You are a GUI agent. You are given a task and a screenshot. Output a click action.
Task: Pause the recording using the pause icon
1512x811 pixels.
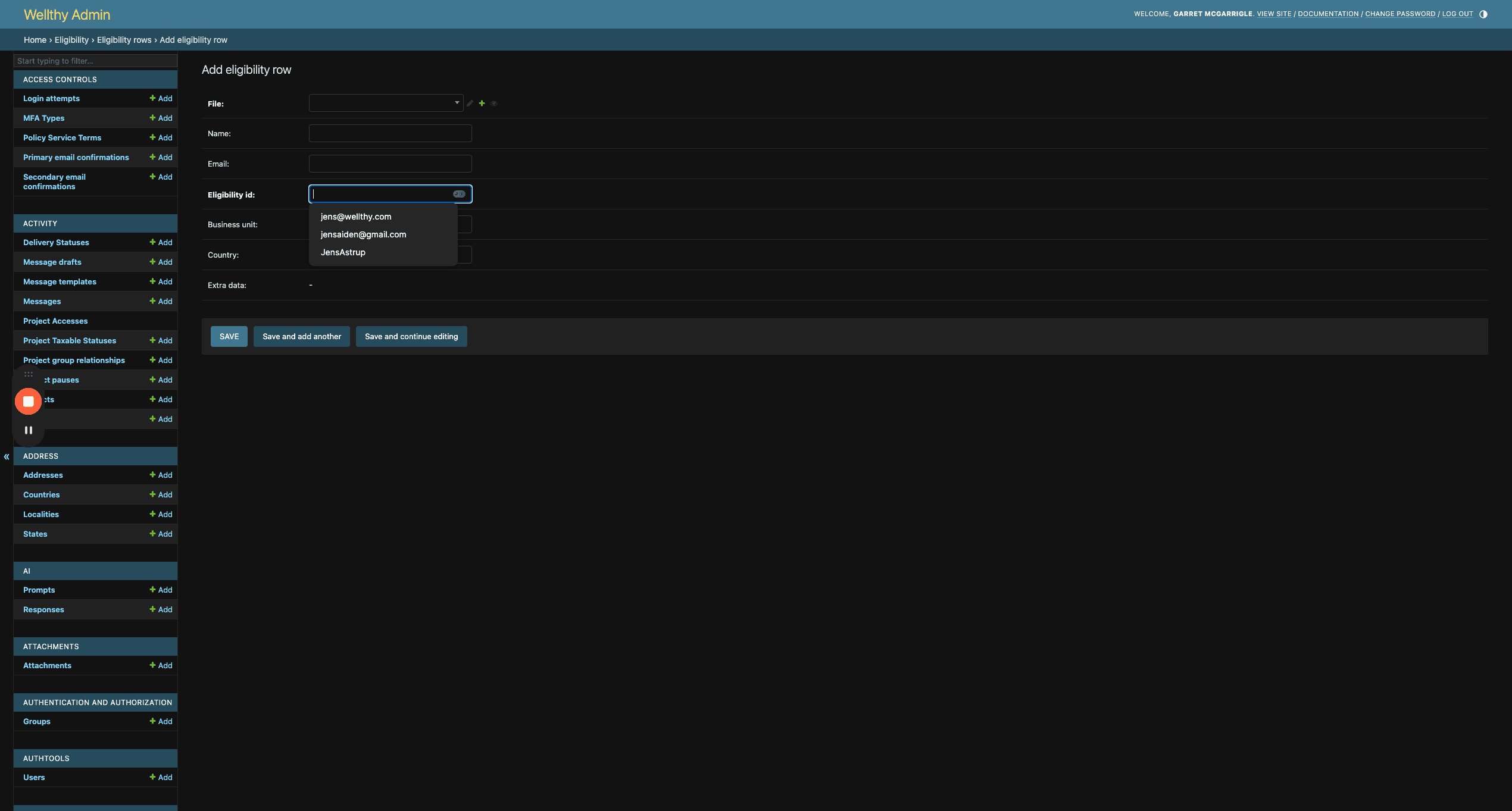coord(28,430)
